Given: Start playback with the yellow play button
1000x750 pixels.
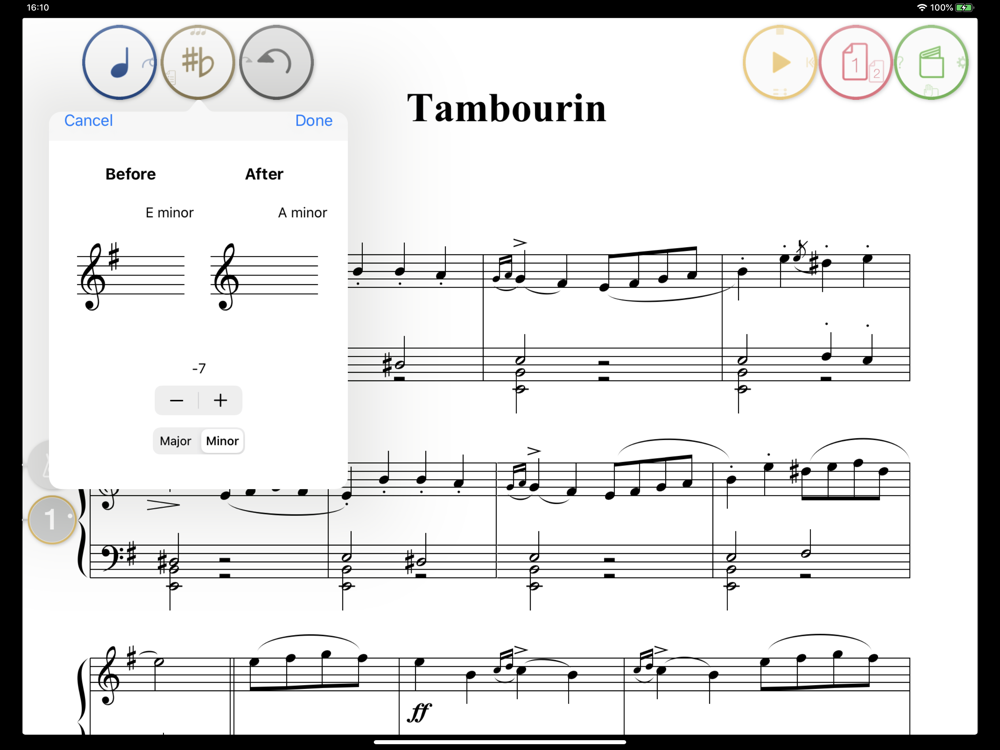Looking at the screenshot, I should [x=780, y=62].
